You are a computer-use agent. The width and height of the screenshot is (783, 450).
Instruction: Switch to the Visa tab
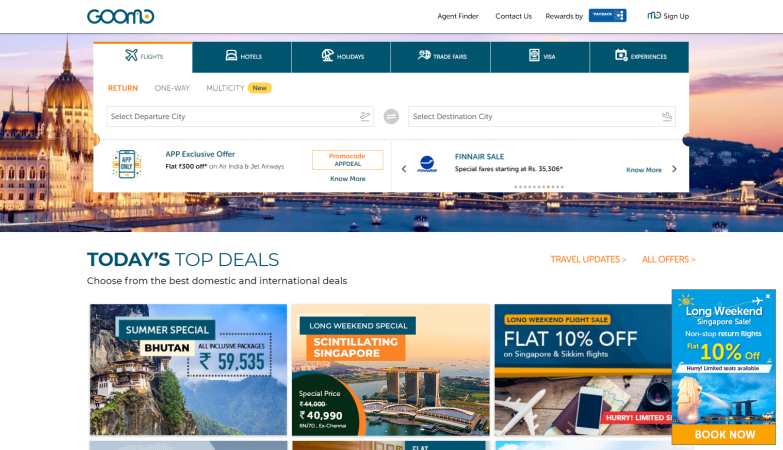click(x=540, y=57)
